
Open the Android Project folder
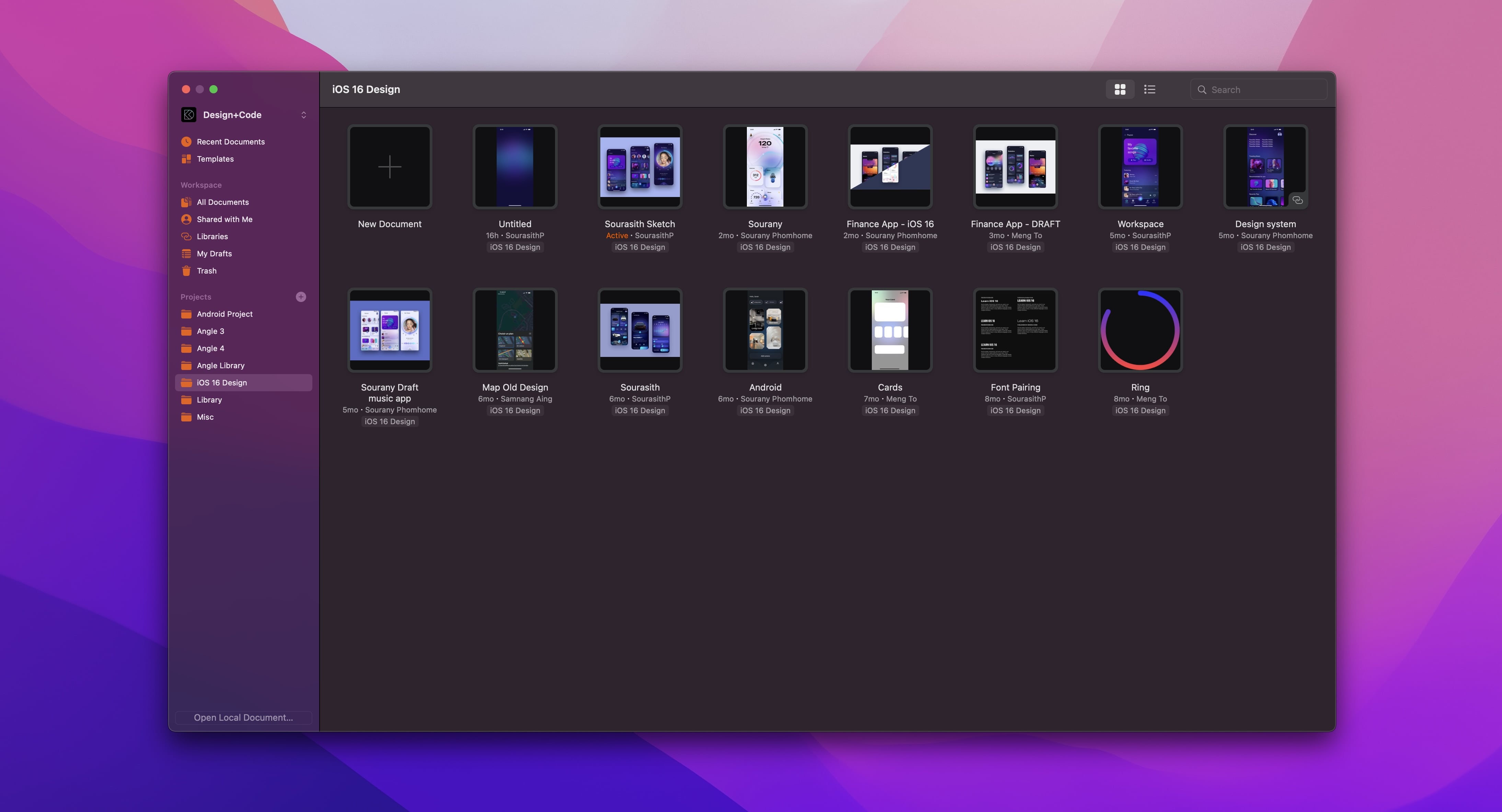click(224, 314)
